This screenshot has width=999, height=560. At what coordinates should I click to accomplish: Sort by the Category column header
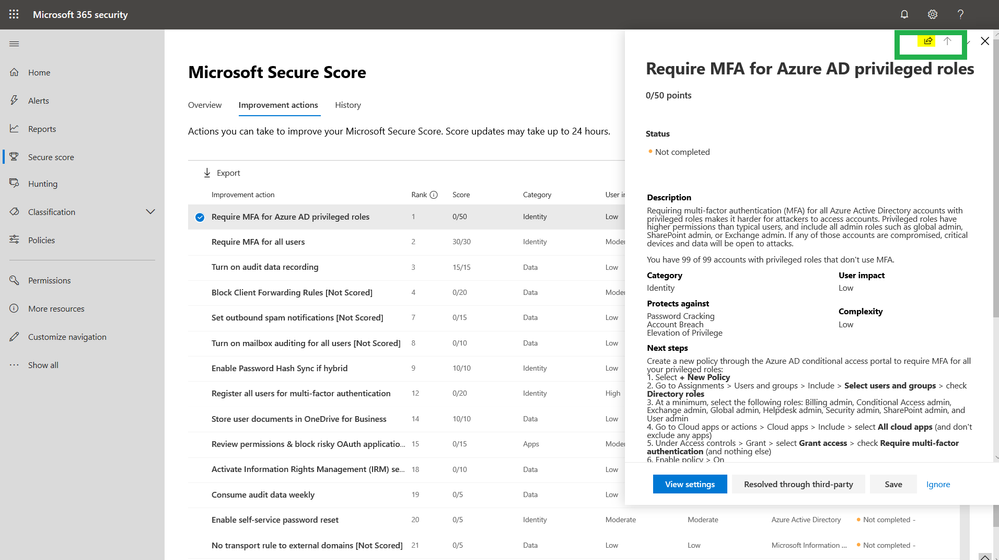pyautogui.click(x=537, y=195)
